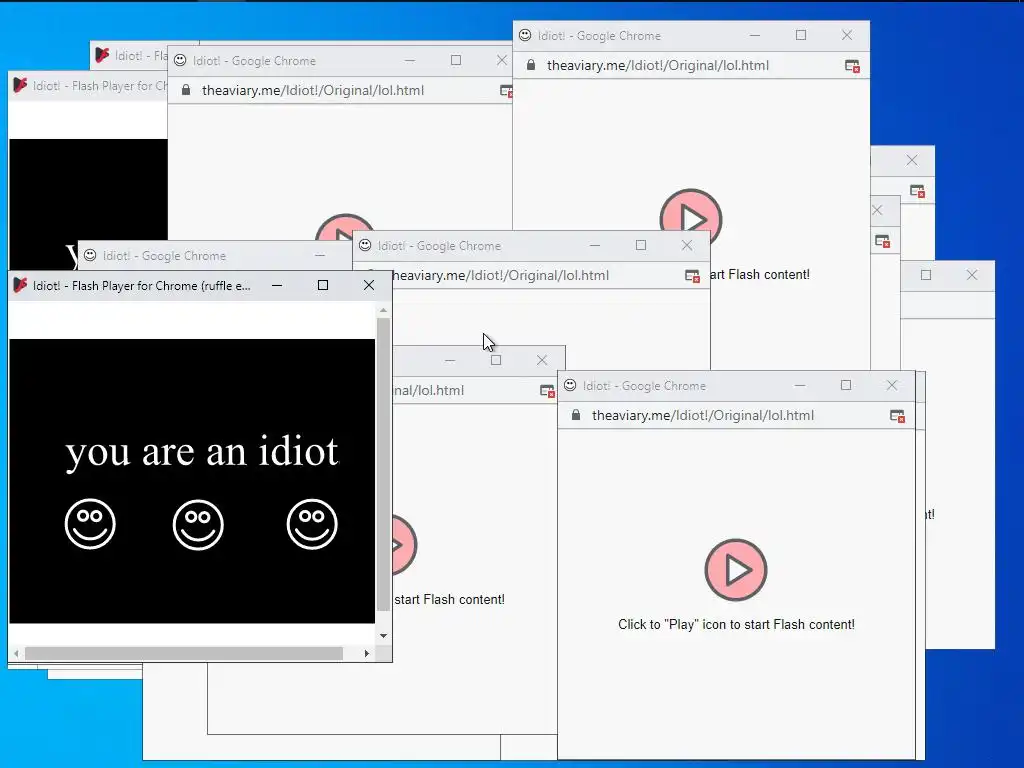This screenshot has height=768, width=1024.
Task: Click the vertical scrollbar thumb in Flash Player window
Action: click(383, 464)
